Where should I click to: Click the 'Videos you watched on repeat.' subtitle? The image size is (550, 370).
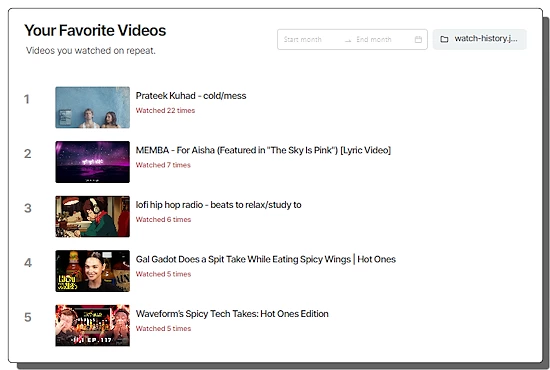(x=90, y=51)
